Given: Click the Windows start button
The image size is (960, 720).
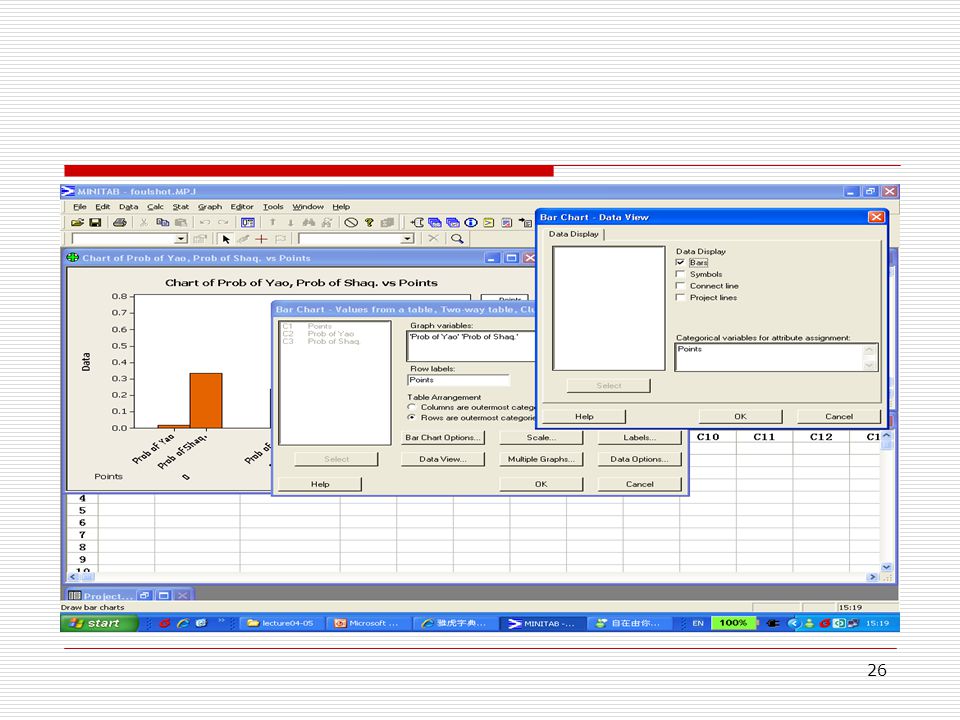Looking at the screenshot, I should pyautogui.click(x=99, y=623).
